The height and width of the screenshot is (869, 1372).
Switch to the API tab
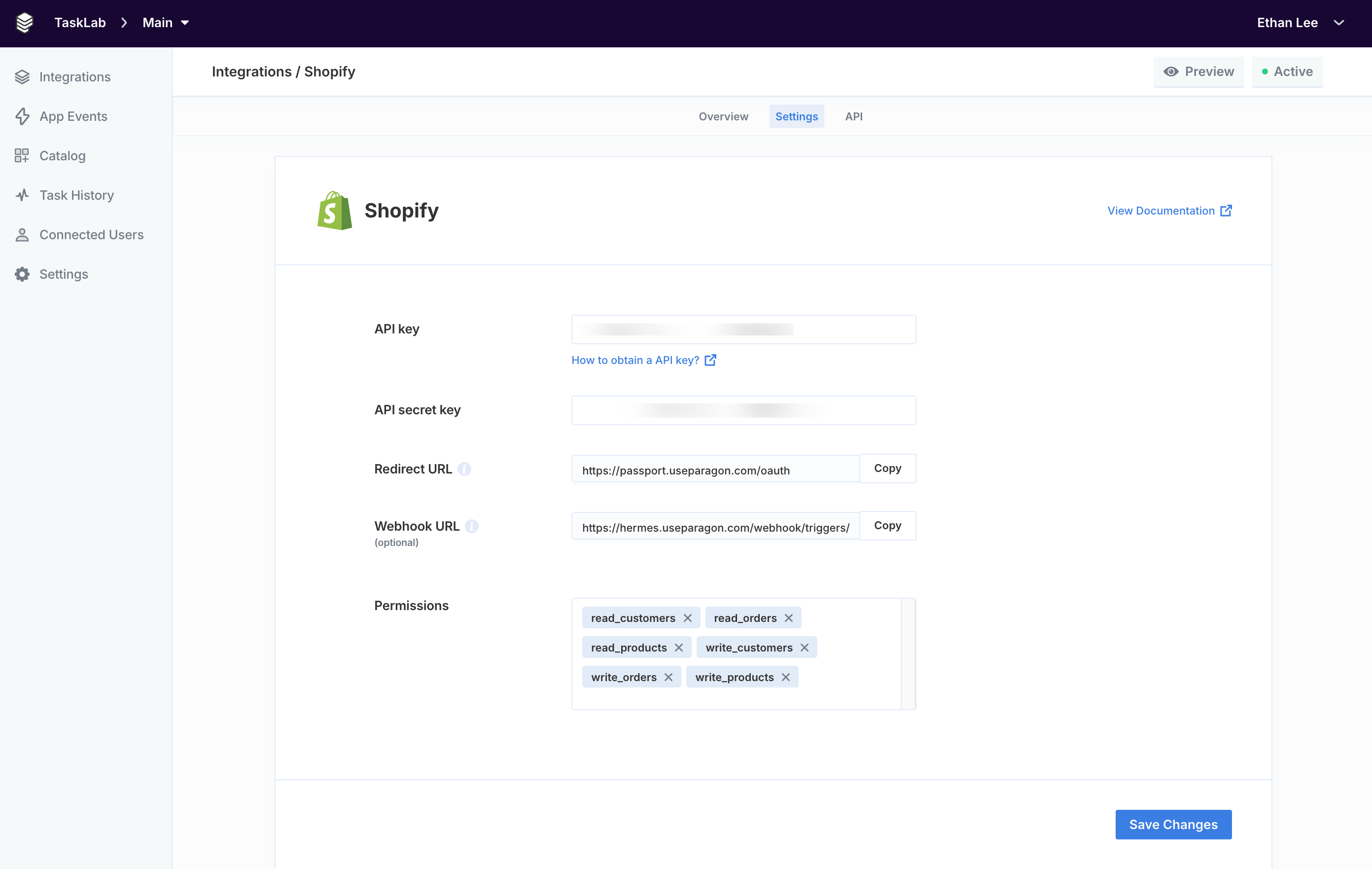click(853, 116)
